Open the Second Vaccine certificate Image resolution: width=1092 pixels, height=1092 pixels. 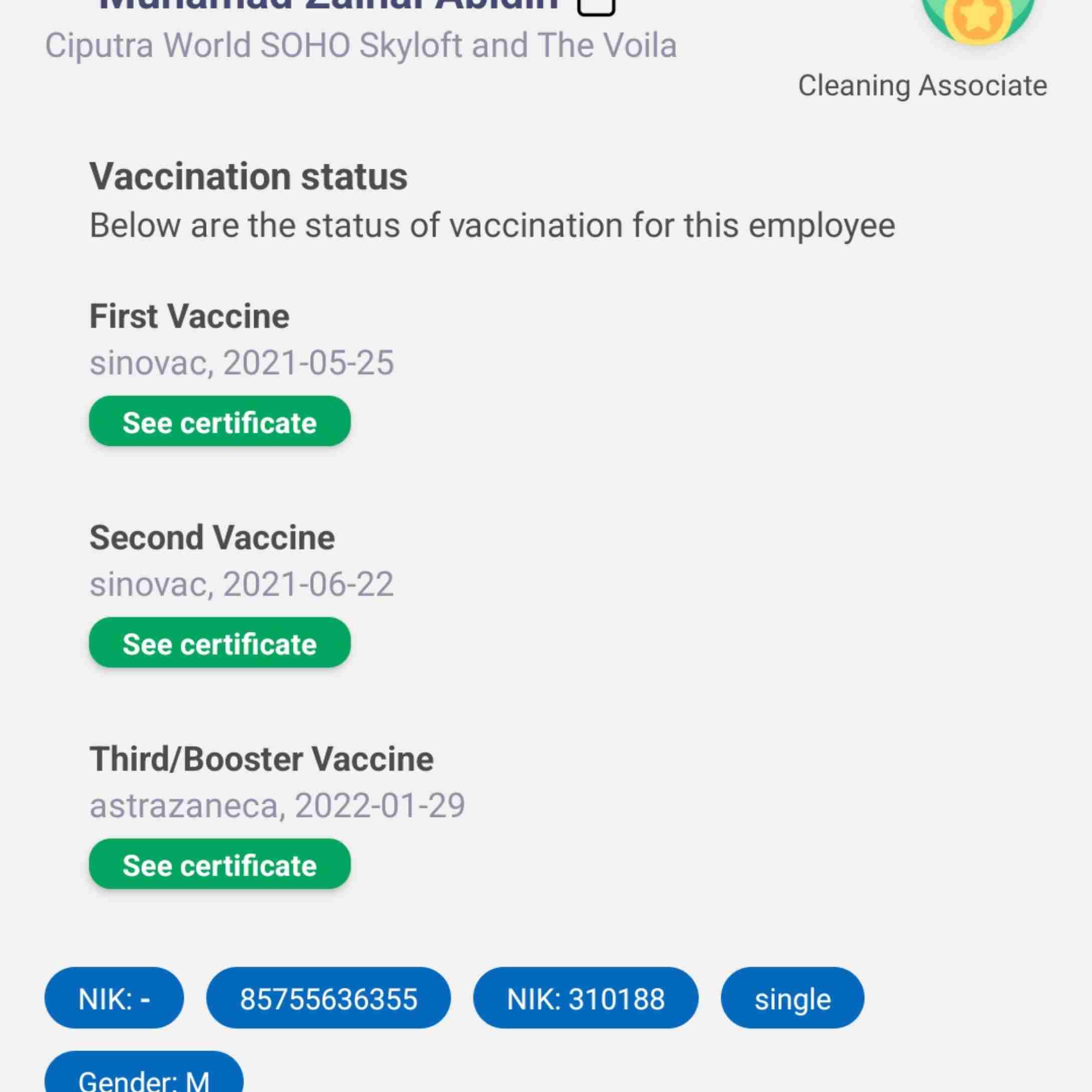[220, 642]
